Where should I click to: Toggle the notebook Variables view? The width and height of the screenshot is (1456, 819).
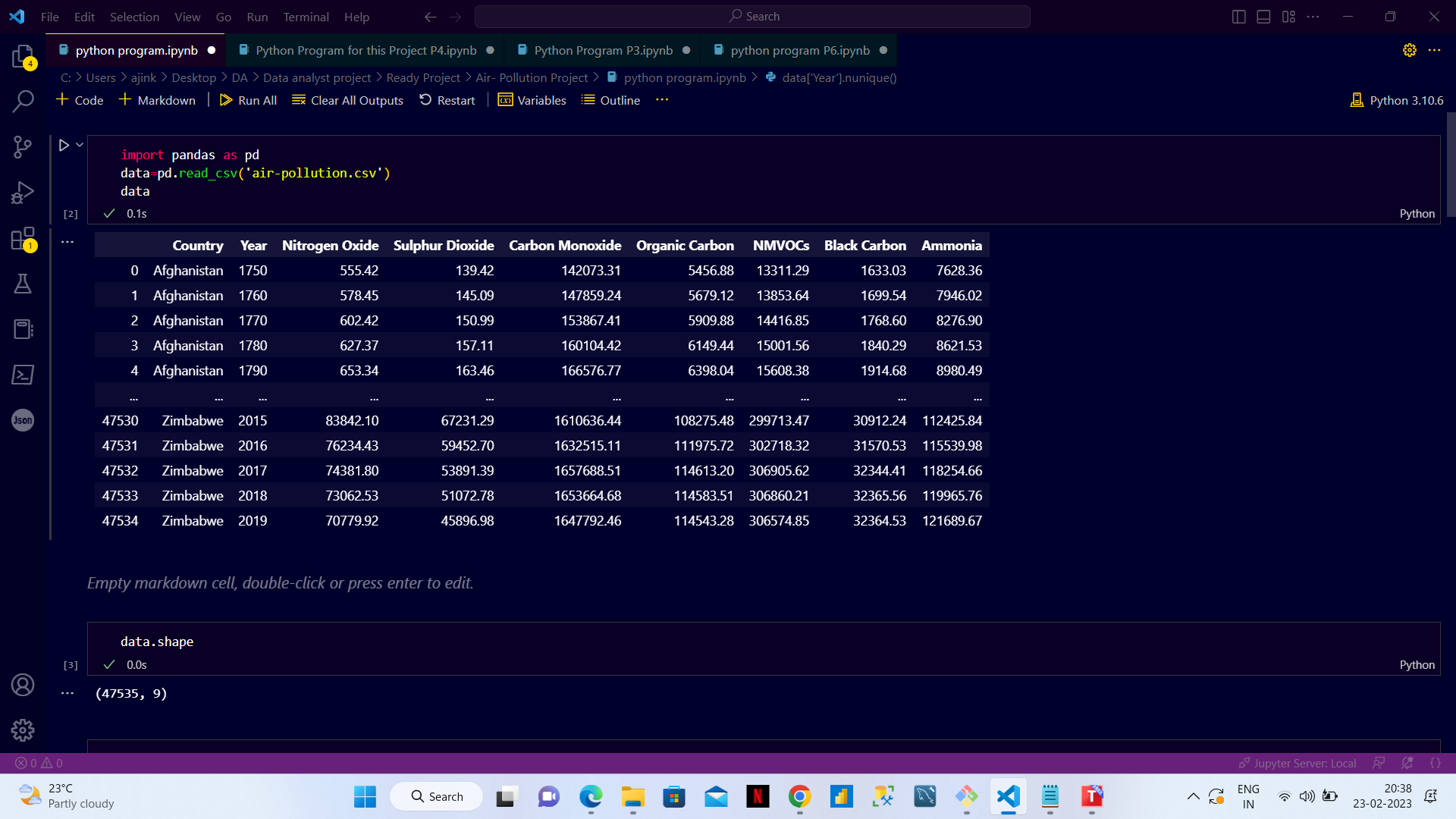(x=532, y=100)
